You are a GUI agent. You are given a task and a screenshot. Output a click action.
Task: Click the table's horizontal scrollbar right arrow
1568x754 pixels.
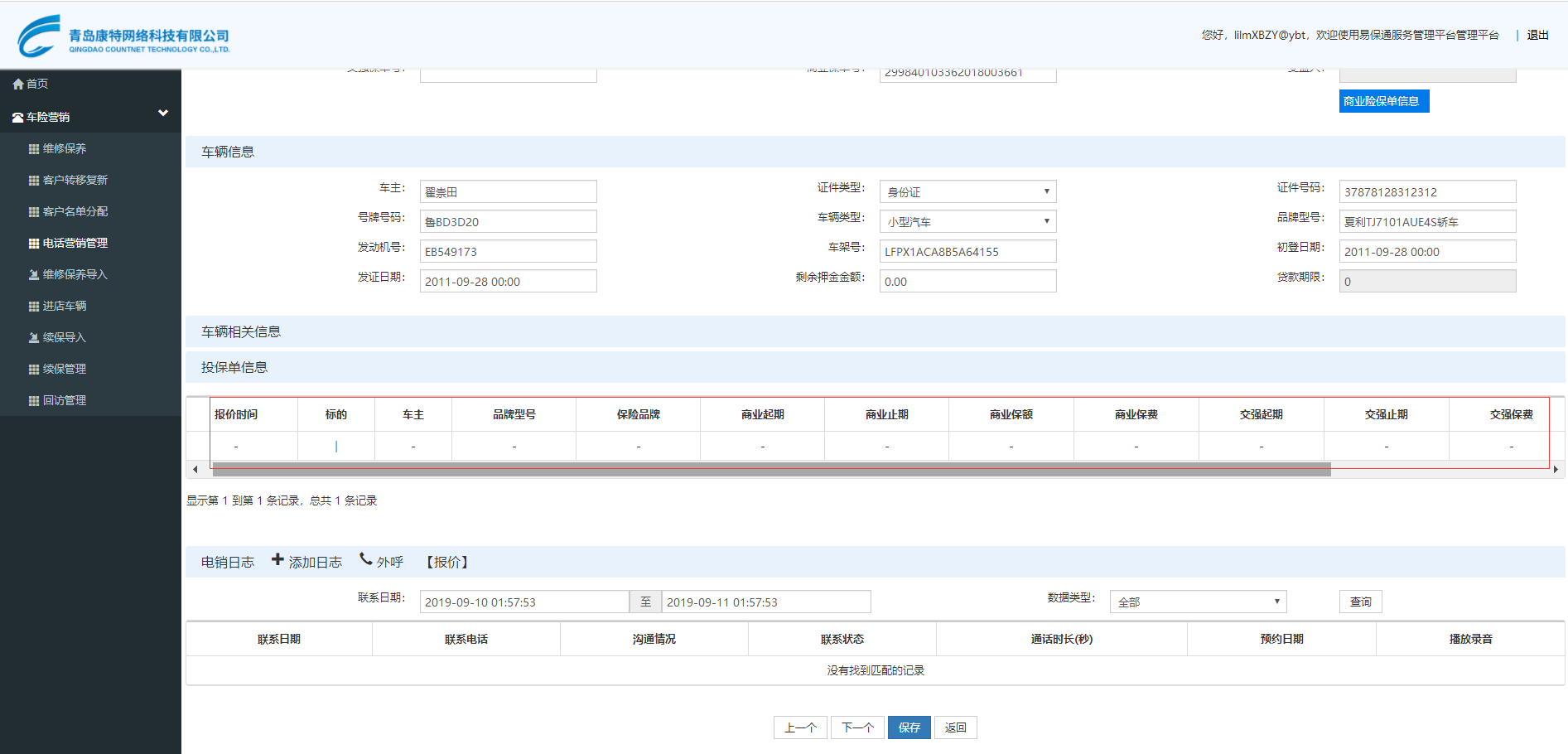tap(1556, 470)
